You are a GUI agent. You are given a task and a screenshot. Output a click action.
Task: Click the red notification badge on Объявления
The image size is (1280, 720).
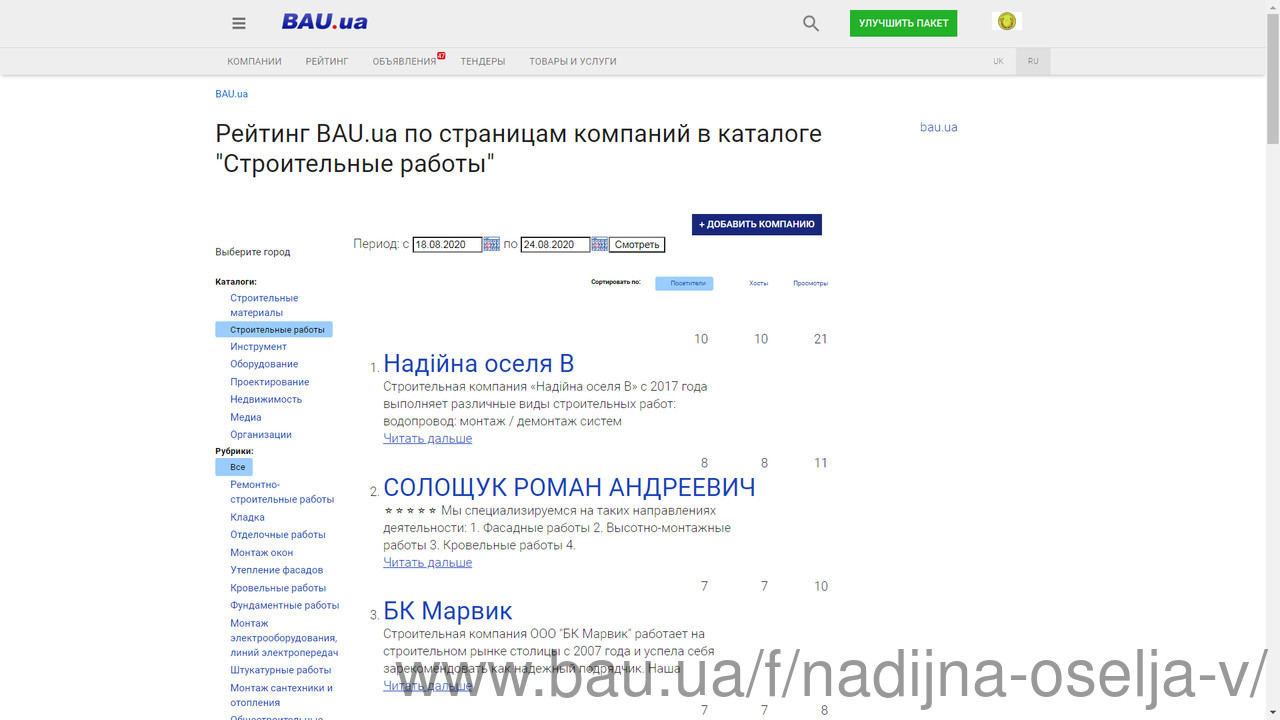[441, 56]
